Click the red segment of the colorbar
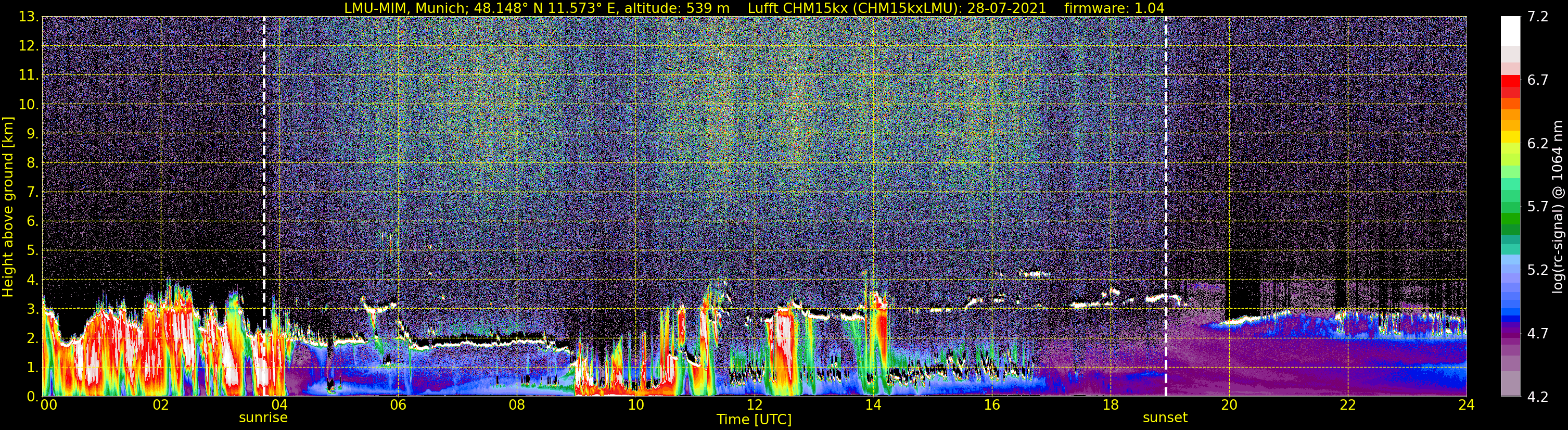 pyautogui.click(x=1511, y=80)
